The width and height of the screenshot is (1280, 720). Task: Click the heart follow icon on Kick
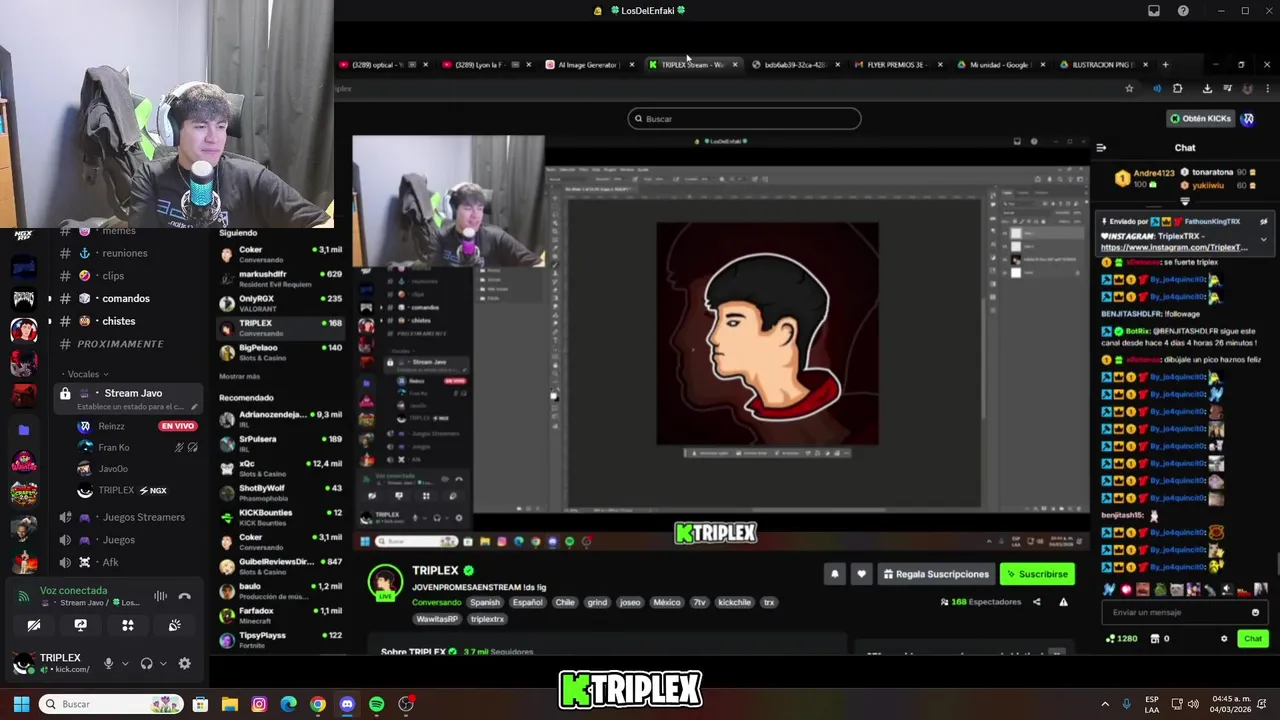[861, 574]
